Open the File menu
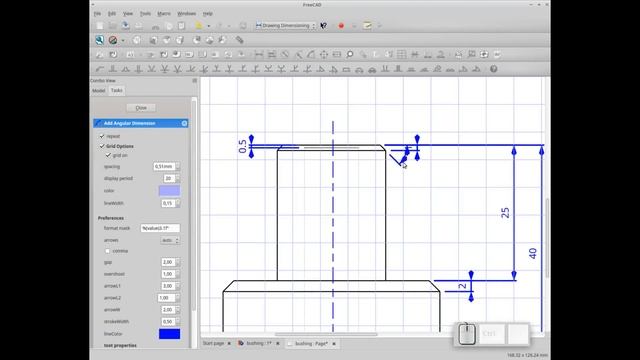The image size is (640, 360). 97,13
